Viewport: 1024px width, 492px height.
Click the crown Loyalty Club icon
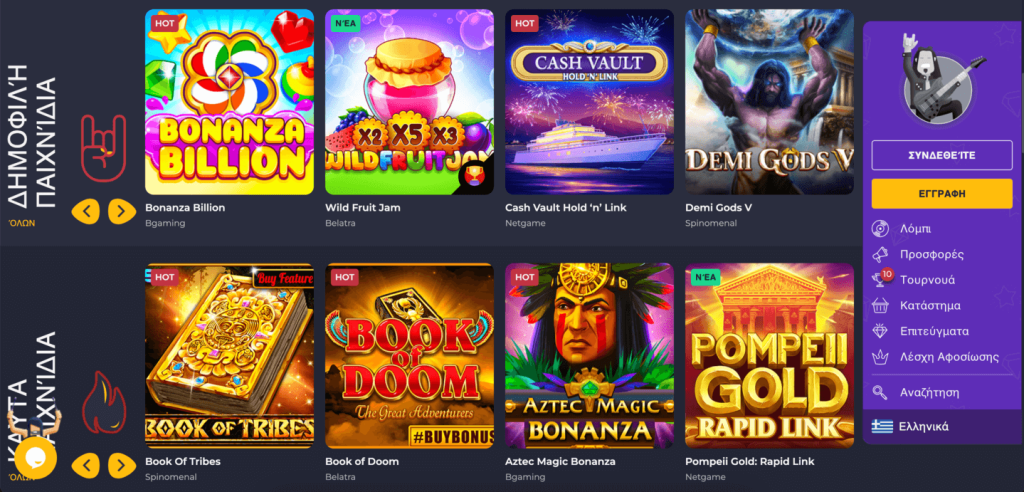[x=880, y=357]
